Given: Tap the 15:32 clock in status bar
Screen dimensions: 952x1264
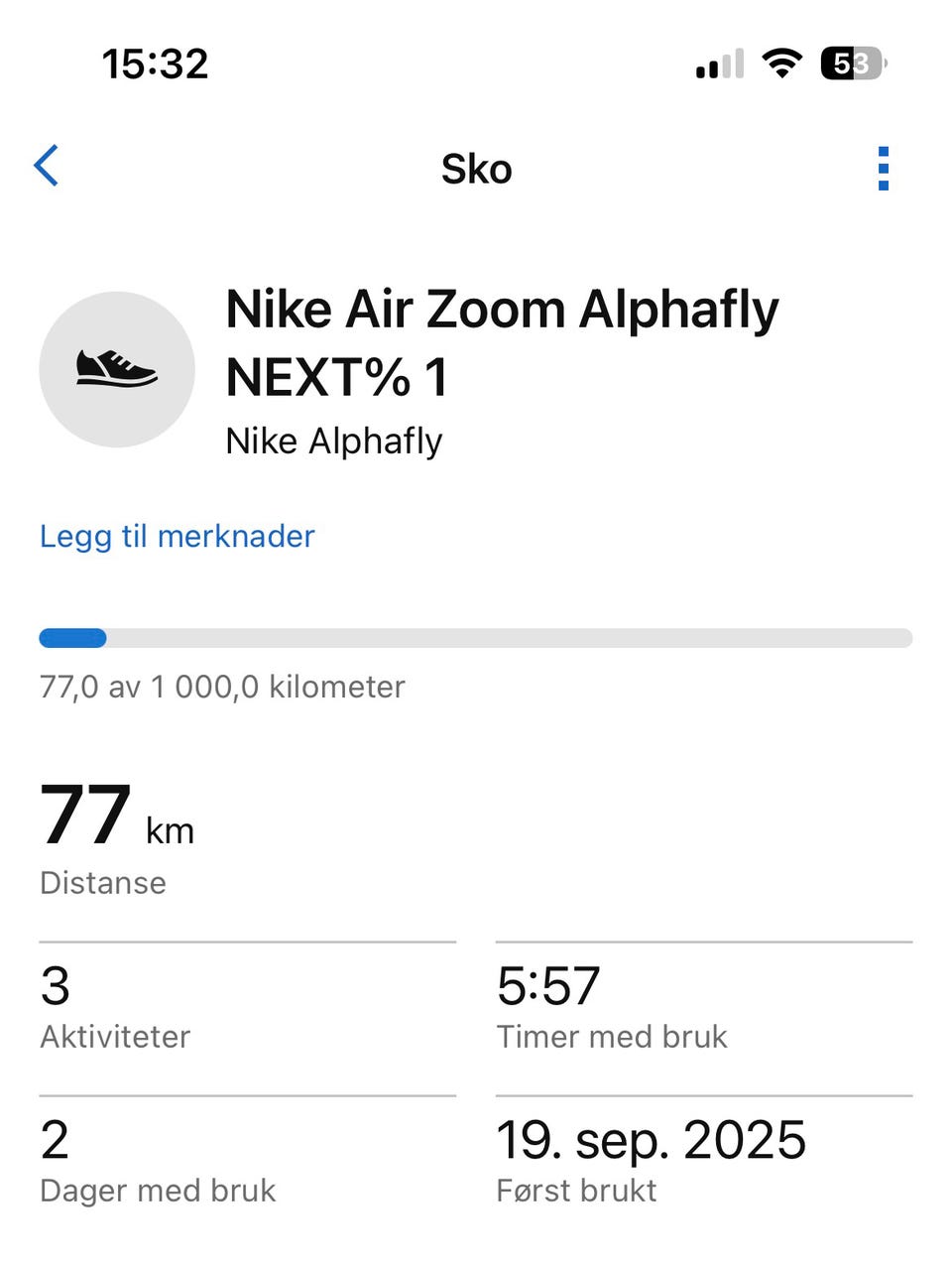Looking at the screenshot, I should pyautogui.click(x=155, y=64).
